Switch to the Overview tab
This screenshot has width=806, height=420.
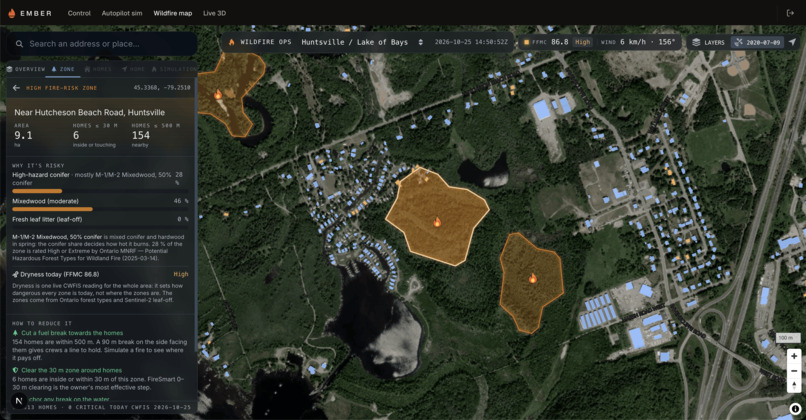point(26,69)
